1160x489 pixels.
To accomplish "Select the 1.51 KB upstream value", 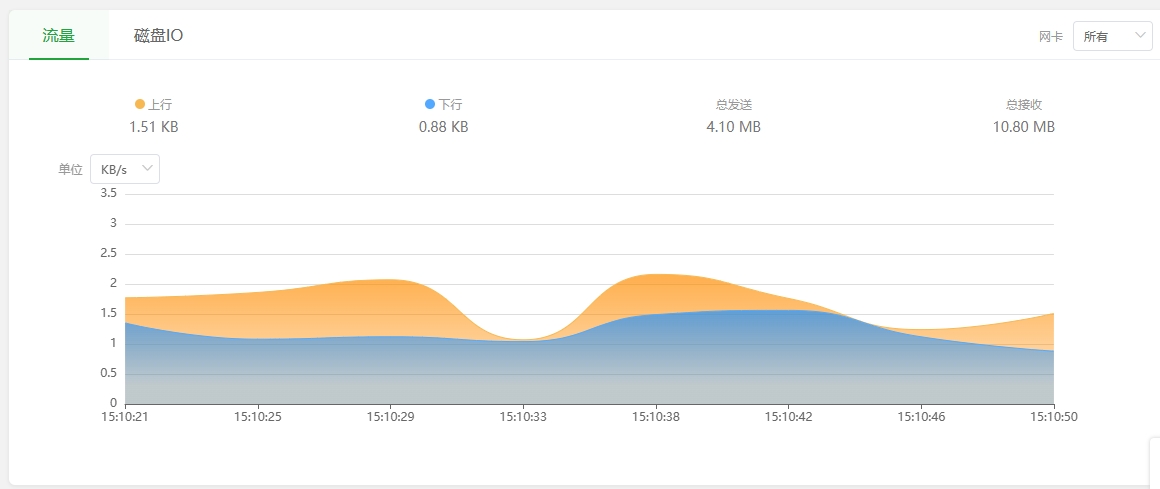I will (154, 127).
